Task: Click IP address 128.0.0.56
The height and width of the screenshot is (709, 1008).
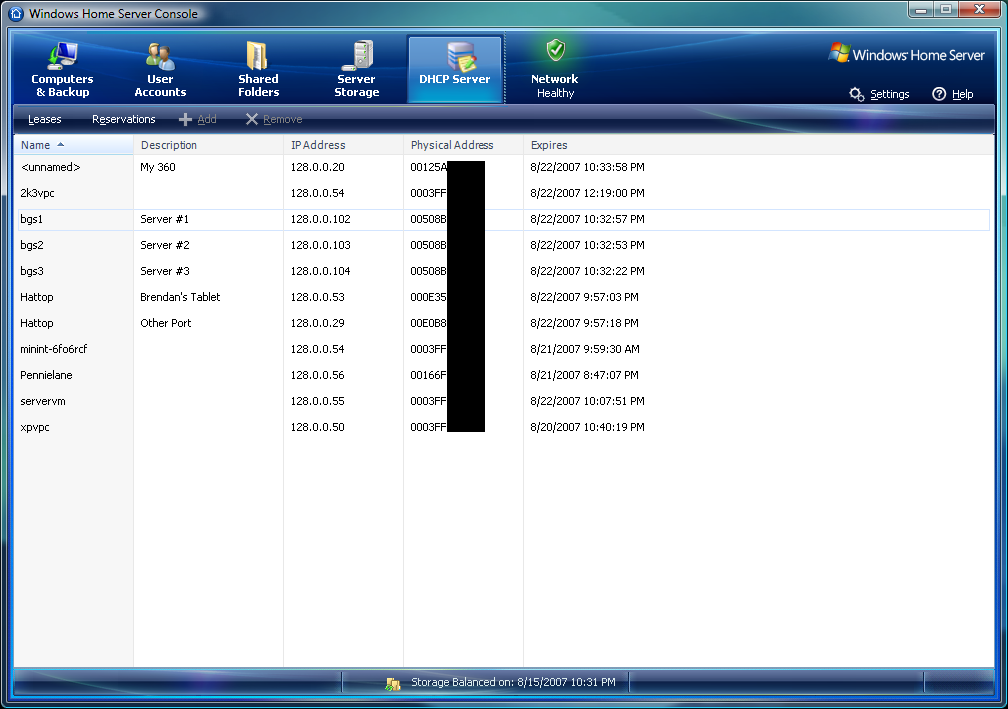Action: (318, 375)
